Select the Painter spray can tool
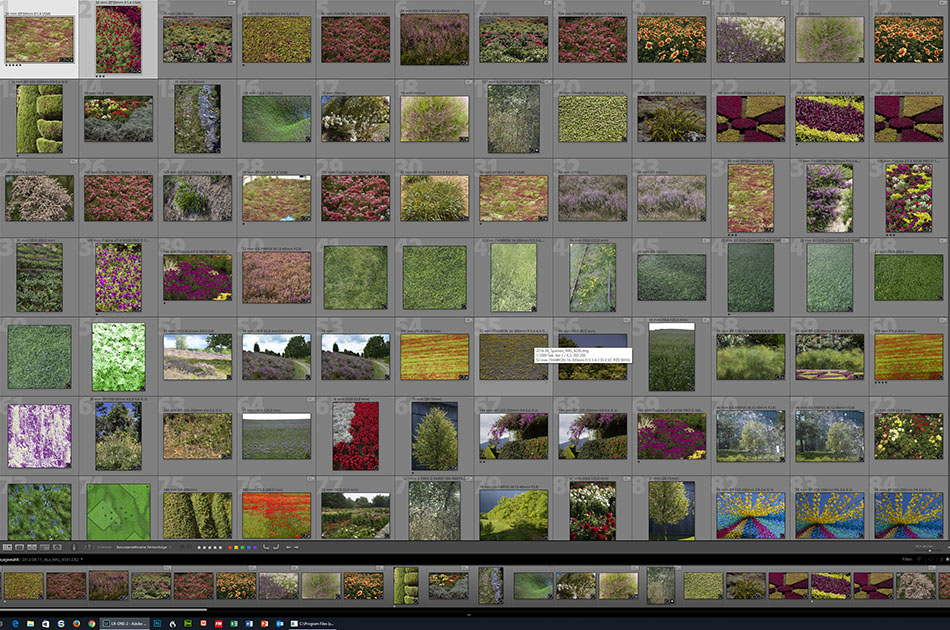This screenshot has height=630, width=950. click(74, 547)
